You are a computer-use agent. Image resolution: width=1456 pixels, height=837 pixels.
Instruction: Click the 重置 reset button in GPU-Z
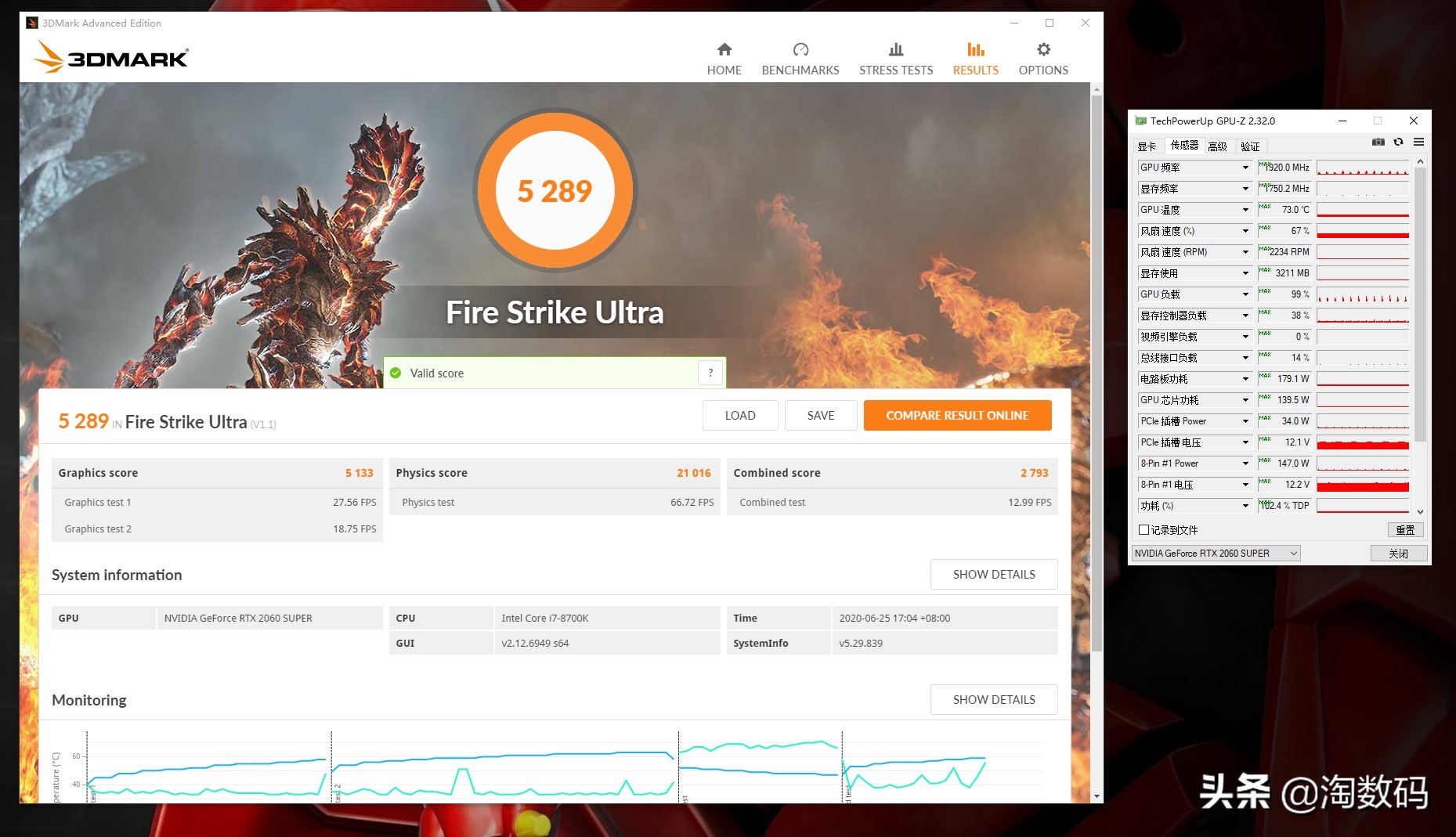click(x=1405, y=530)
